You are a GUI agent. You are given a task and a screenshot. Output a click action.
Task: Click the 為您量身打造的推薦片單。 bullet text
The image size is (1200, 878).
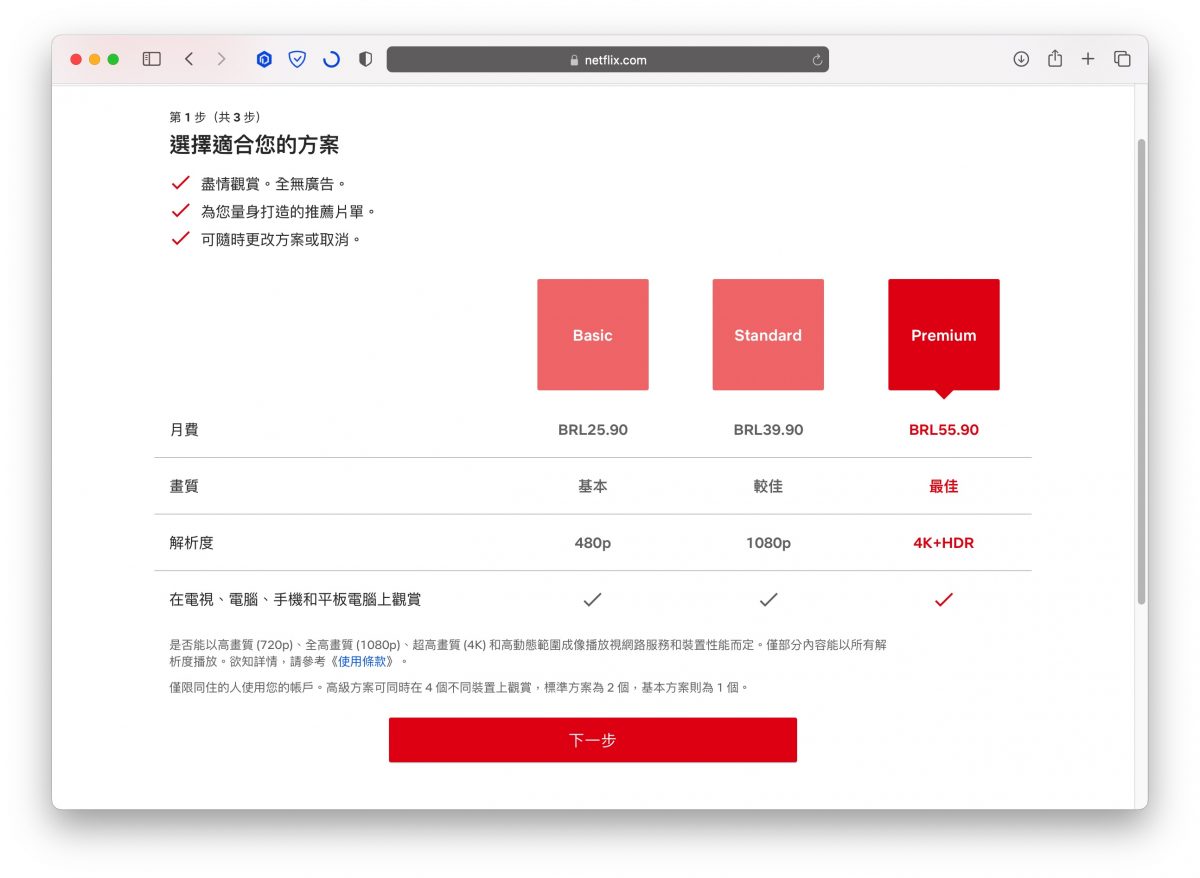click(288, 212)
